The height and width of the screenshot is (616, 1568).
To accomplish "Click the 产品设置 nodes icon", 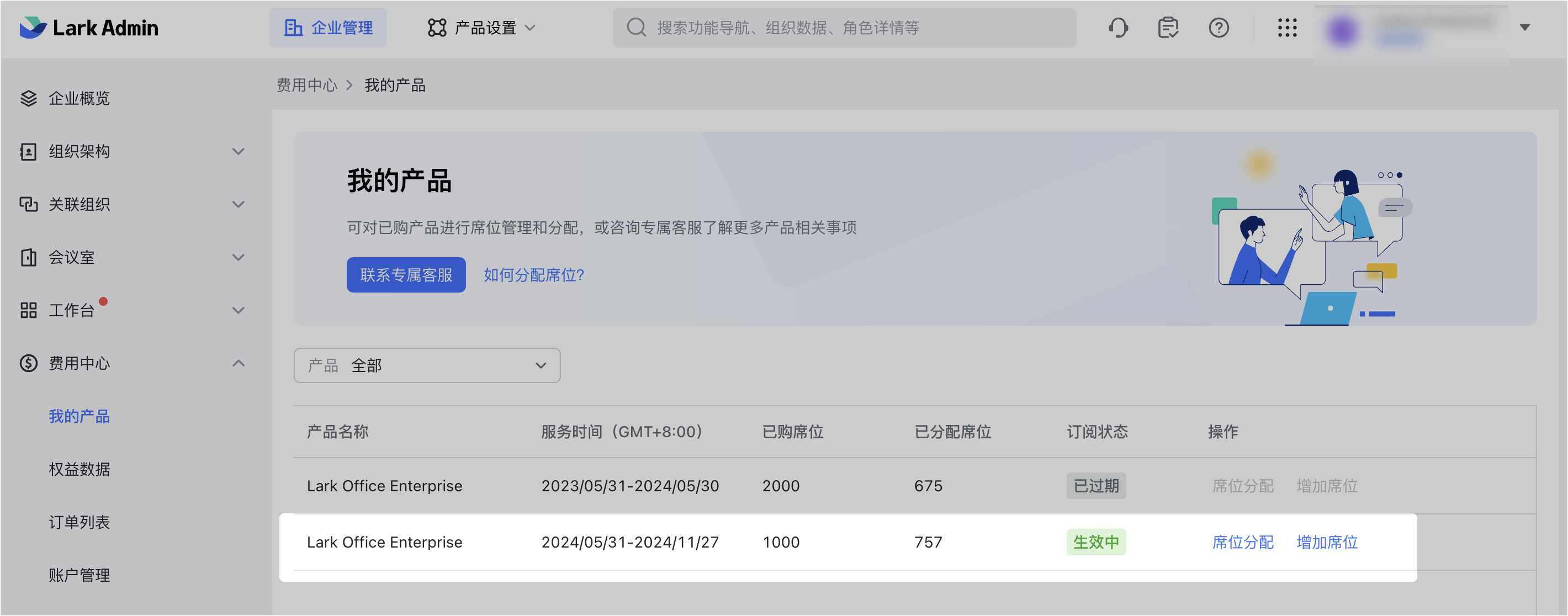I will pyautogui.click(x=437, y=28).
